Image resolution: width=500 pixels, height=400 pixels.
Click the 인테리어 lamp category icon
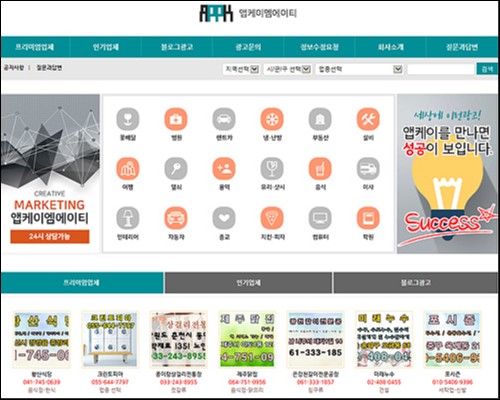128,218
